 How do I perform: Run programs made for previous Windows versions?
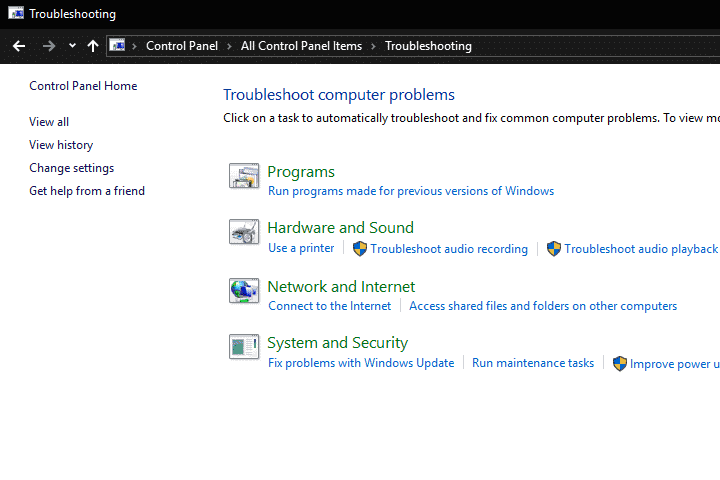411,191
